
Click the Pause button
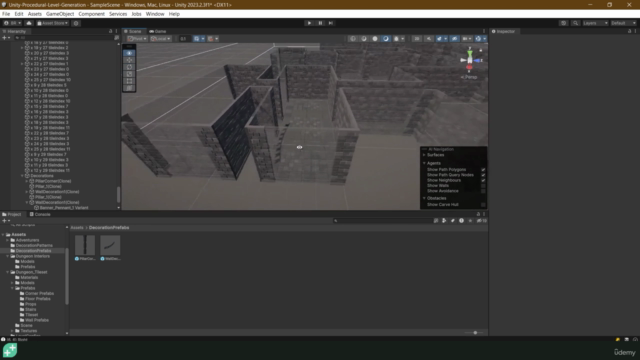click(320, 23)
